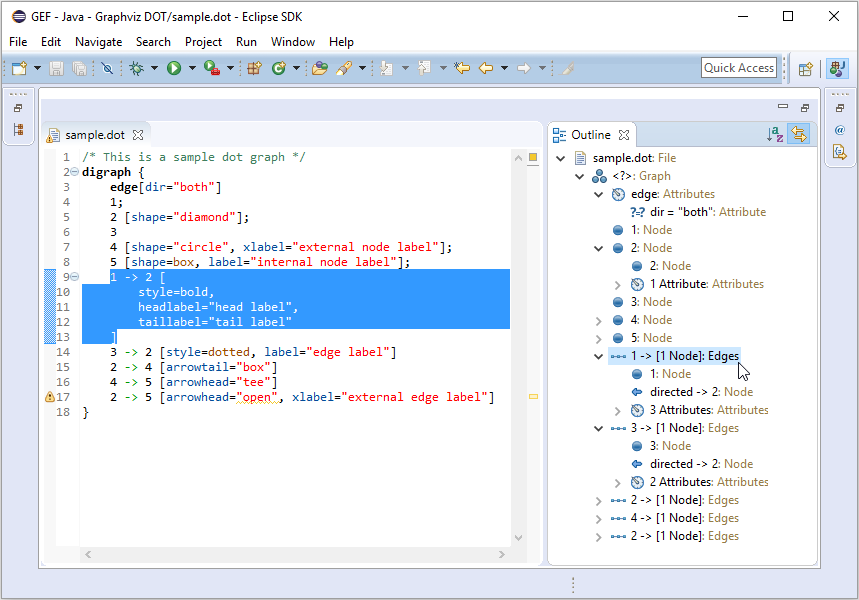
Task: Click the Previous Annotation icon
Action: 425,68
